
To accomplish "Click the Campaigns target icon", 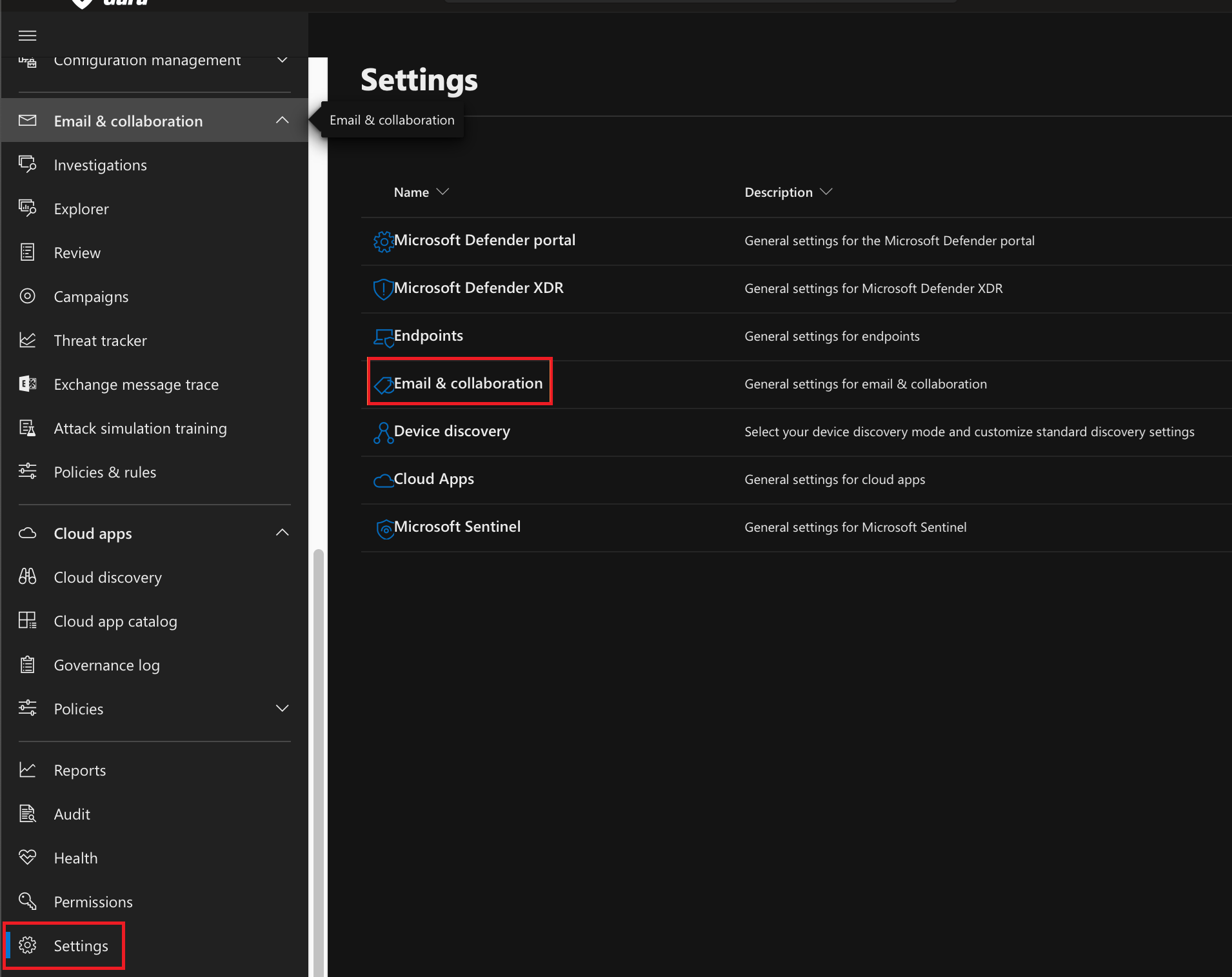I will click(x=27, y=296).
